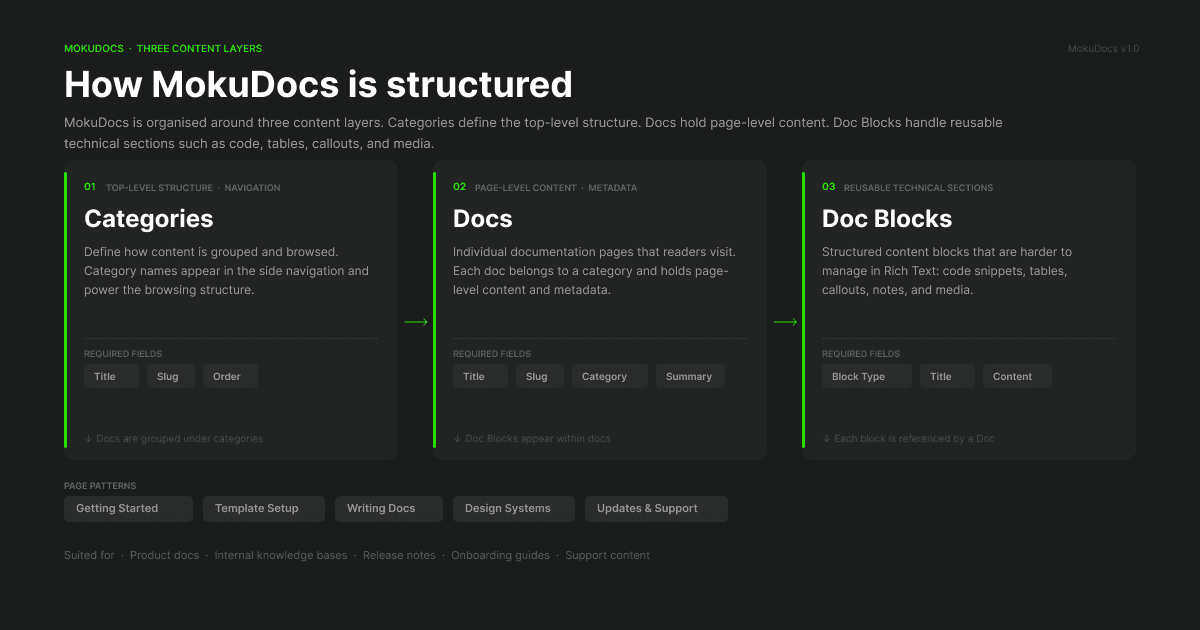Click the Doc Blocks card heading
The image size is (1200, 630).
coord(887,219)
